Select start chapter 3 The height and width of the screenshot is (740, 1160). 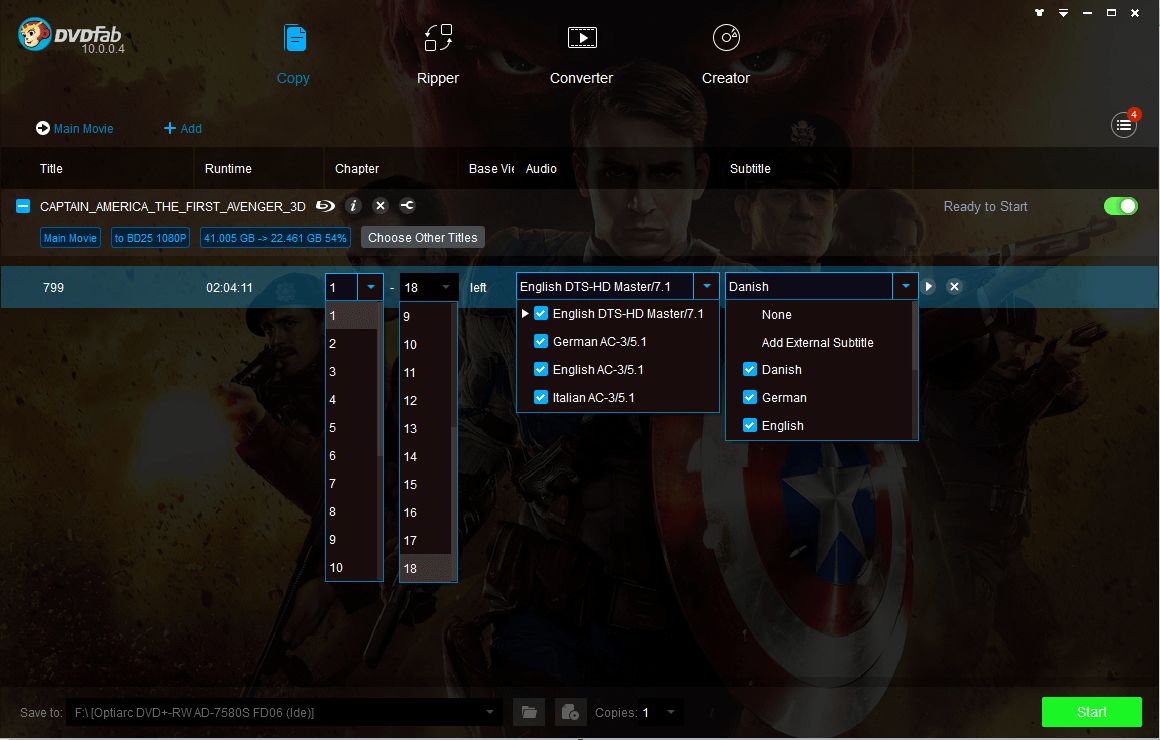(x=352, y=371)
